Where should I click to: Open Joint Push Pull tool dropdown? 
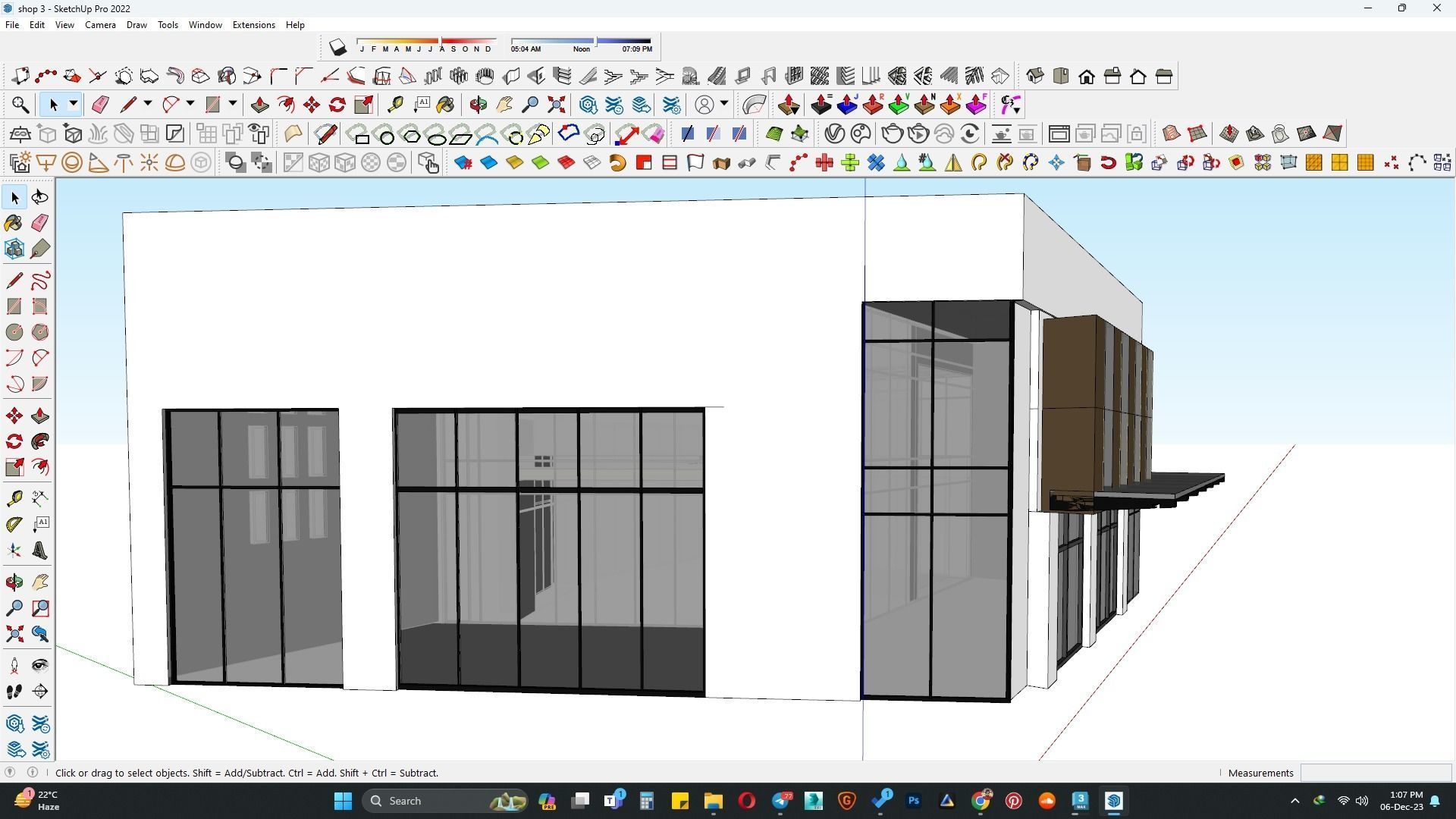click(788, 104)
